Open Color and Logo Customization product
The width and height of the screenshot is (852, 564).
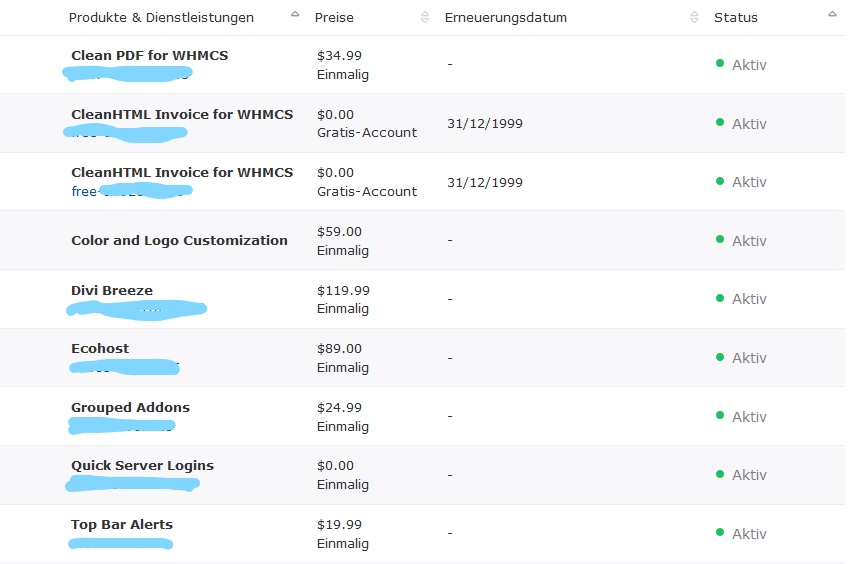179,240
